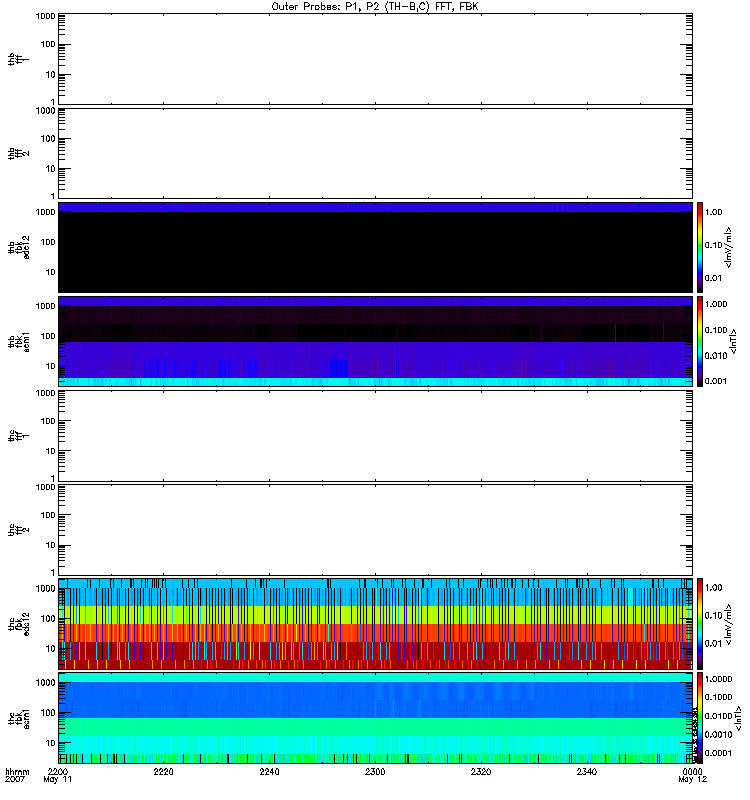Click the 0.0010 value on thc scm1 color bar
Screen dimensions: 750x800
[x=718, y=735]
